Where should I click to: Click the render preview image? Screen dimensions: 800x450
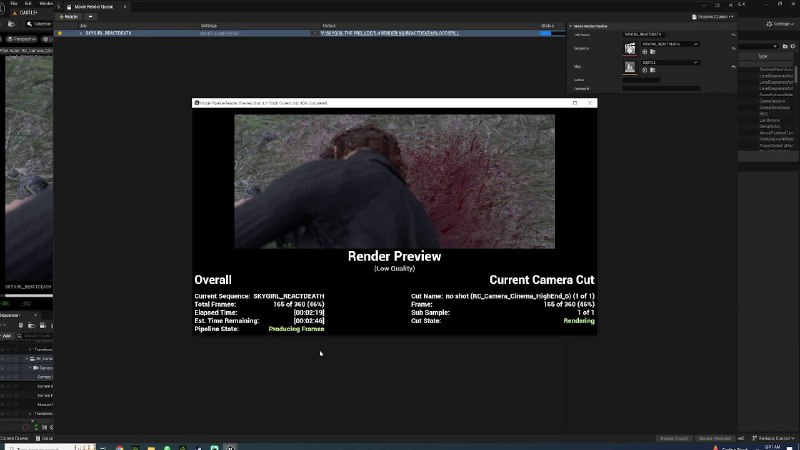pyautogui.click(x=394, y=181)
